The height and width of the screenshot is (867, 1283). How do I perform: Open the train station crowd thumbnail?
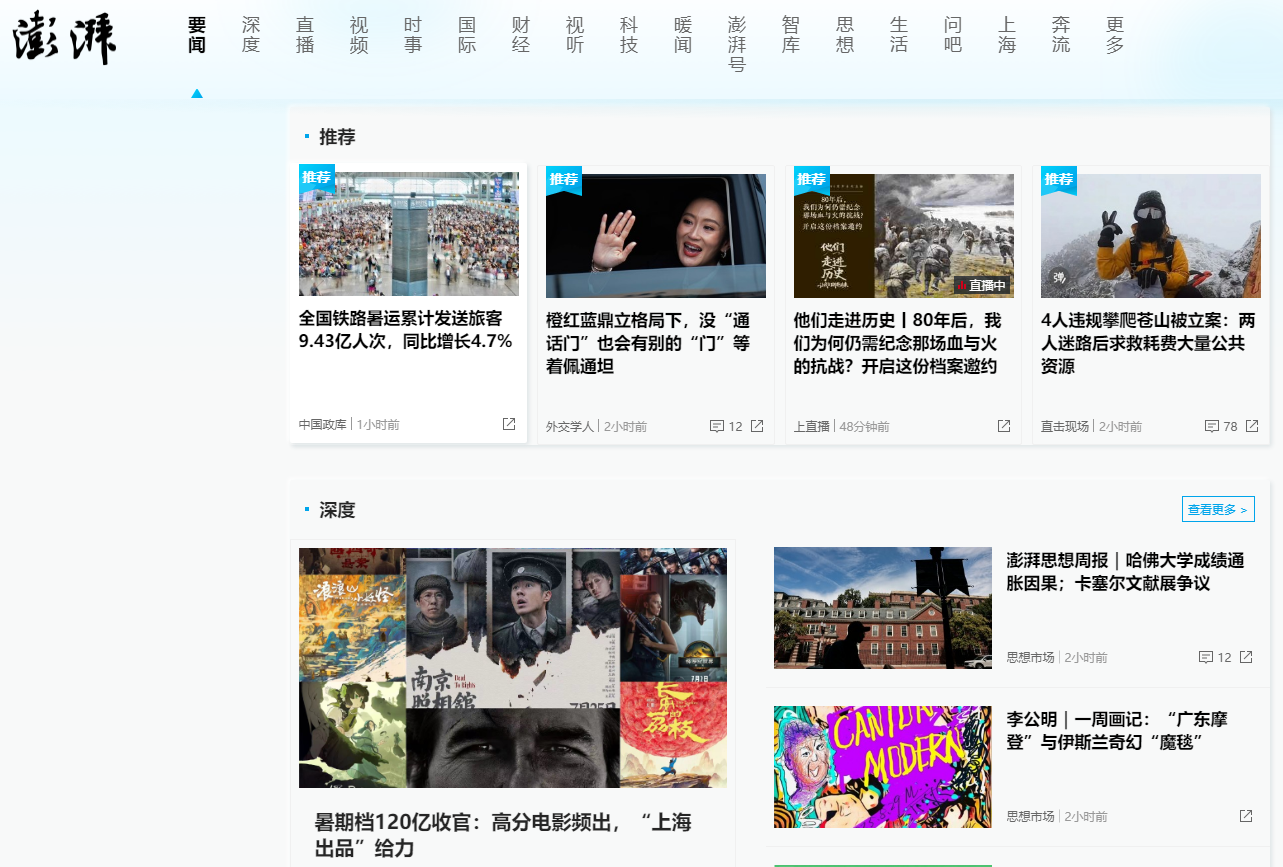[x=408, y=234]
